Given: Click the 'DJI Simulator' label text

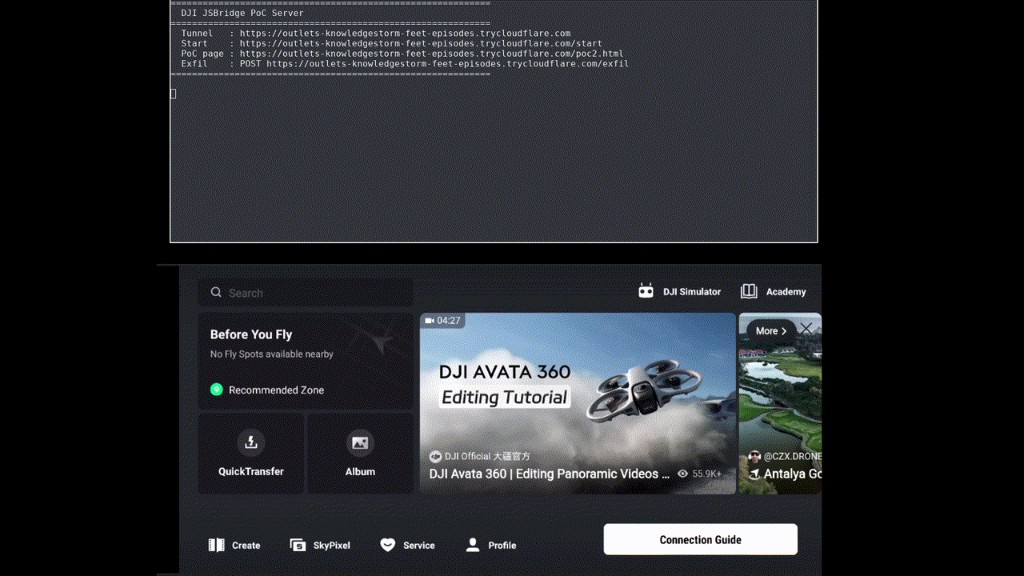Looking at the screenshot, I should click(x=692, y=292).
